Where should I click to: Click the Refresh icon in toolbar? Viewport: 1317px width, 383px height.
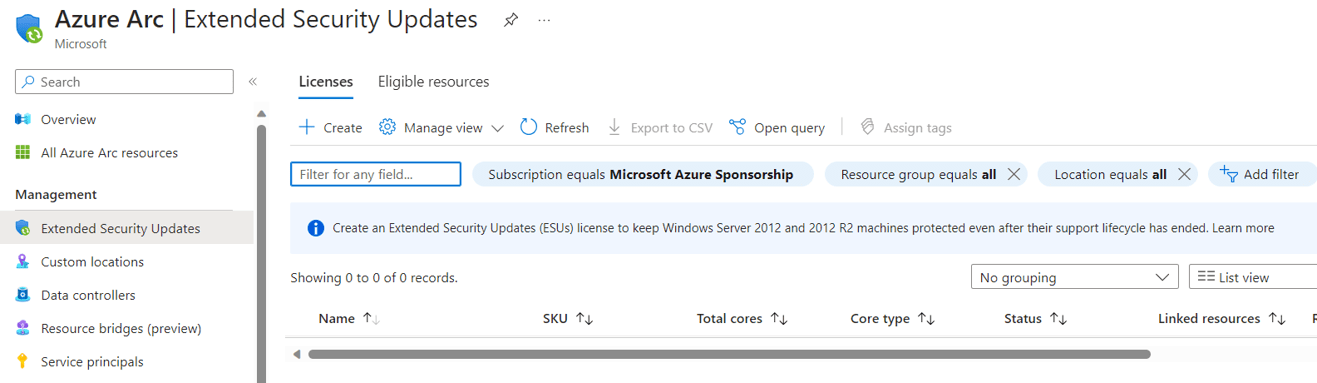tap(529, 127)
